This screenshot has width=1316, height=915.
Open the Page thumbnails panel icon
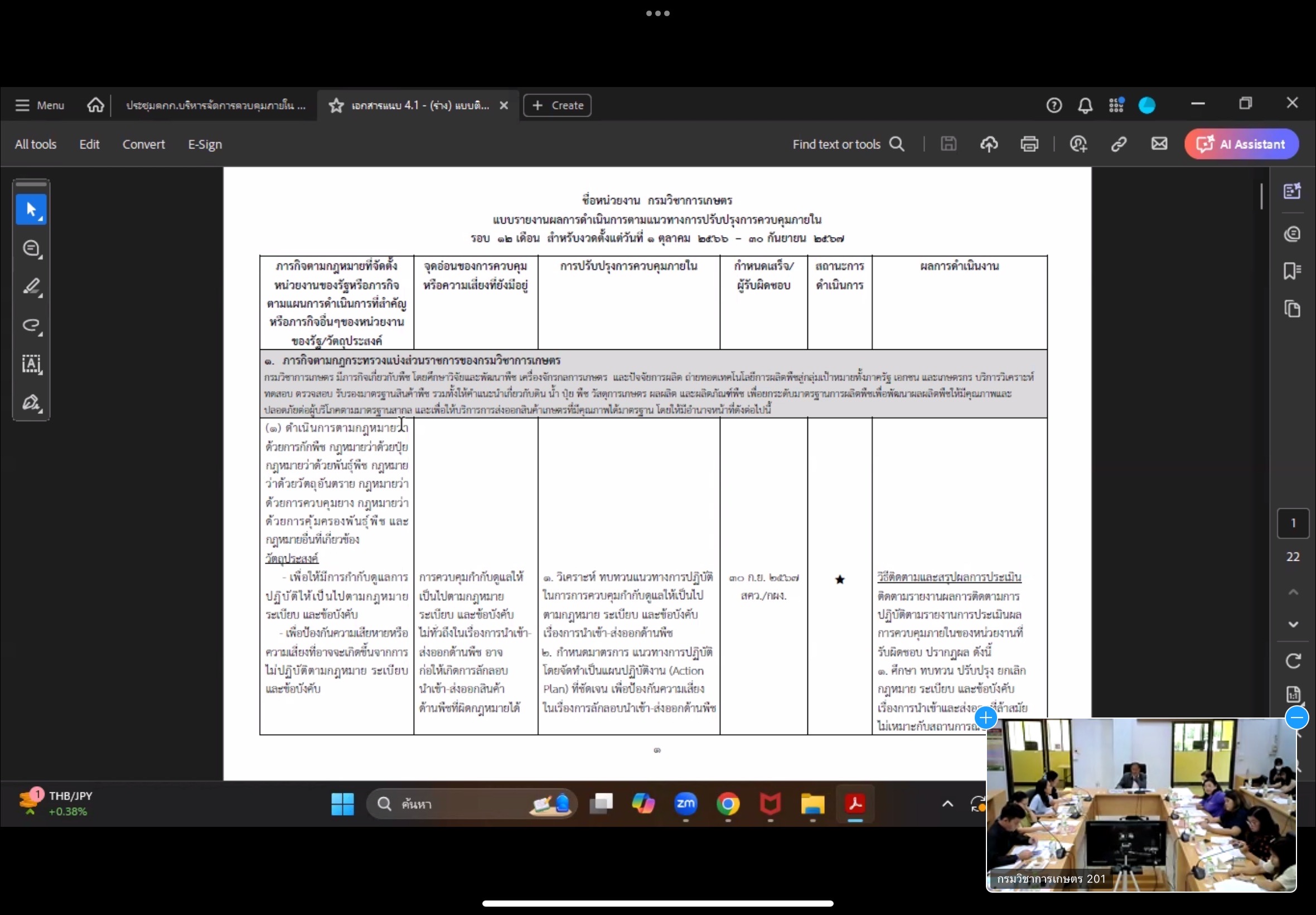[1292, 309]
